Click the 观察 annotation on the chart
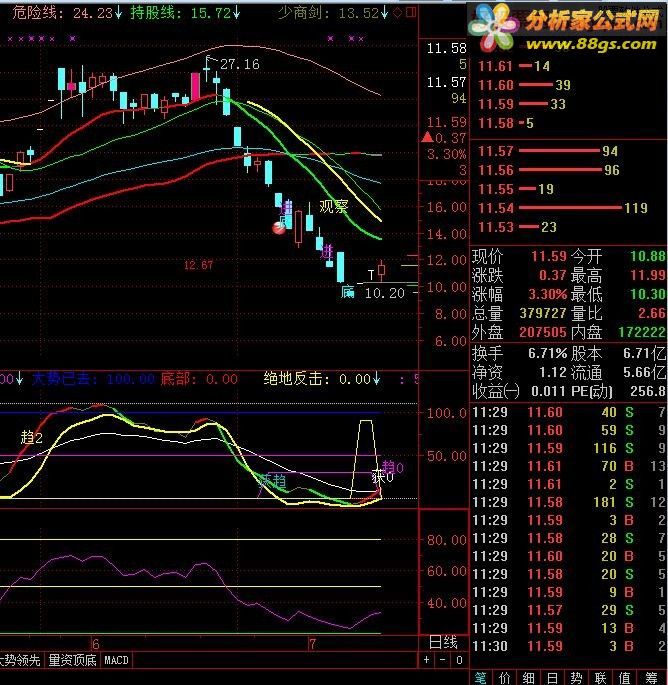 click(x=333, y=206)
